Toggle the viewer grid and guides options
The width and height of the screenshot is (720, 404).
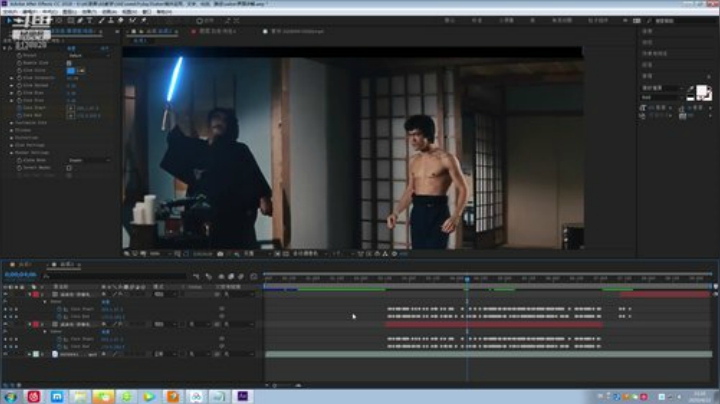[178, 254]
